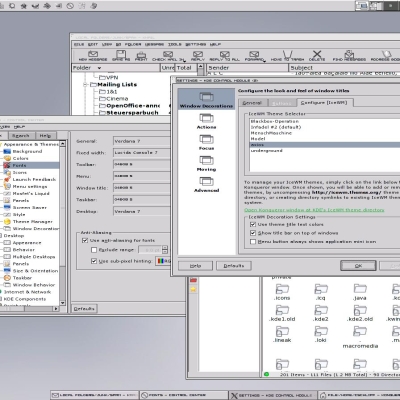Click Help button in settings dialog
The width and height of the screenshot is (400, 400).
pos(195,266)
